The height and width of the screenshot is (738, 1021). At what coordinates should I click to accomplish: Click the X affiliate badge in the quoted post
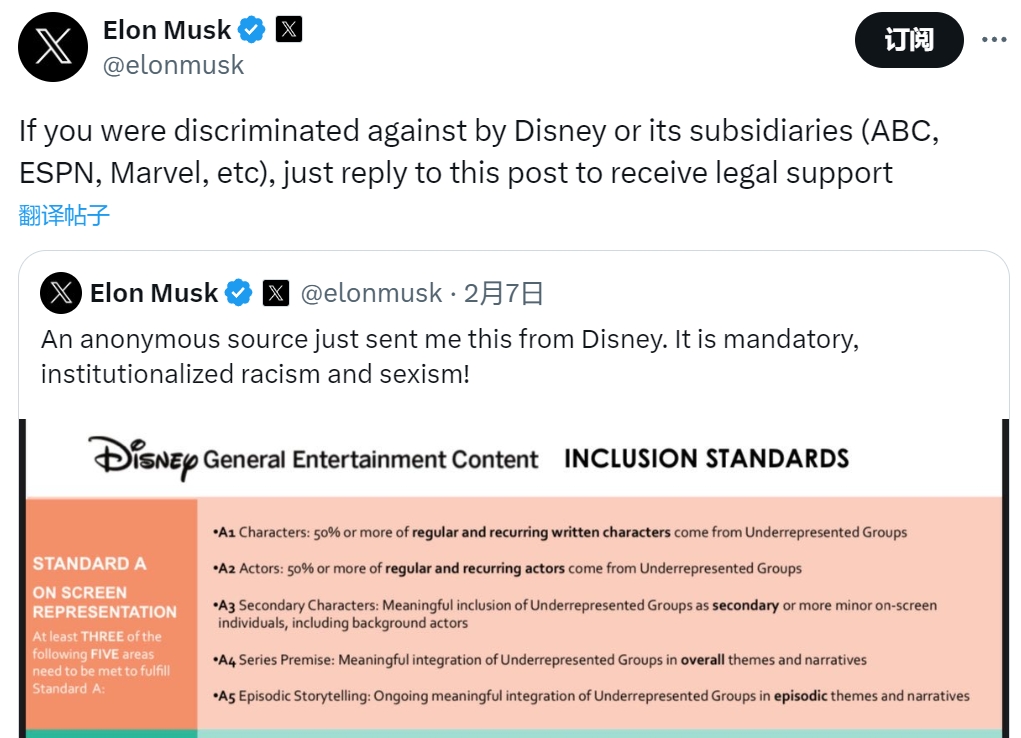(276, 293)
